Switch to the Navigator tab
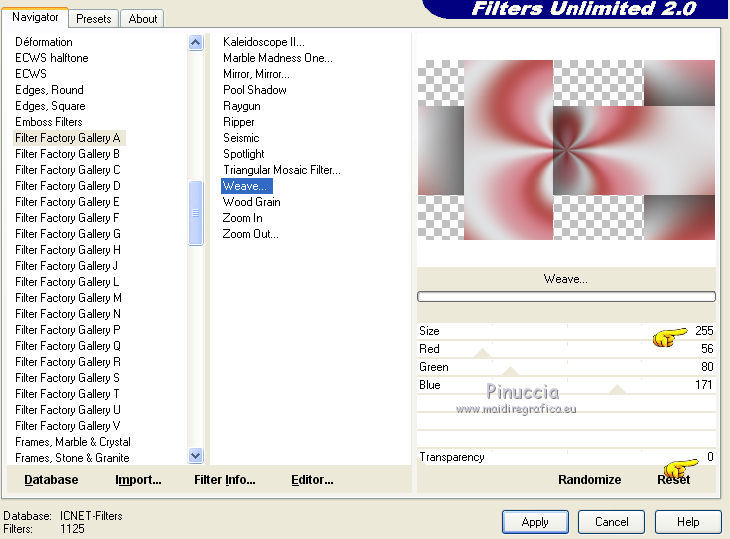Viewport: 730px width, 539px height. point(35,17)
